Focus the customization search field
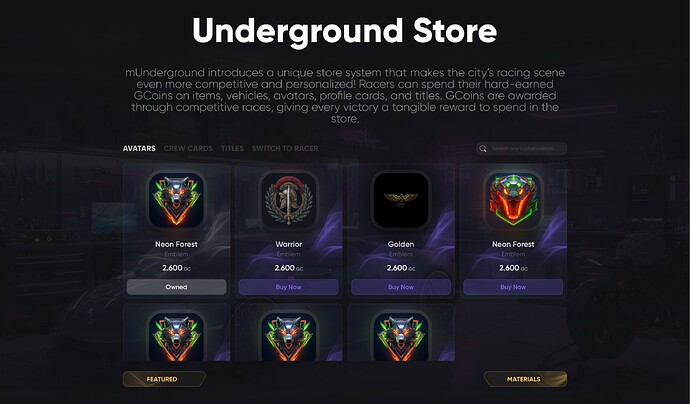 click(x=521, y=149)
